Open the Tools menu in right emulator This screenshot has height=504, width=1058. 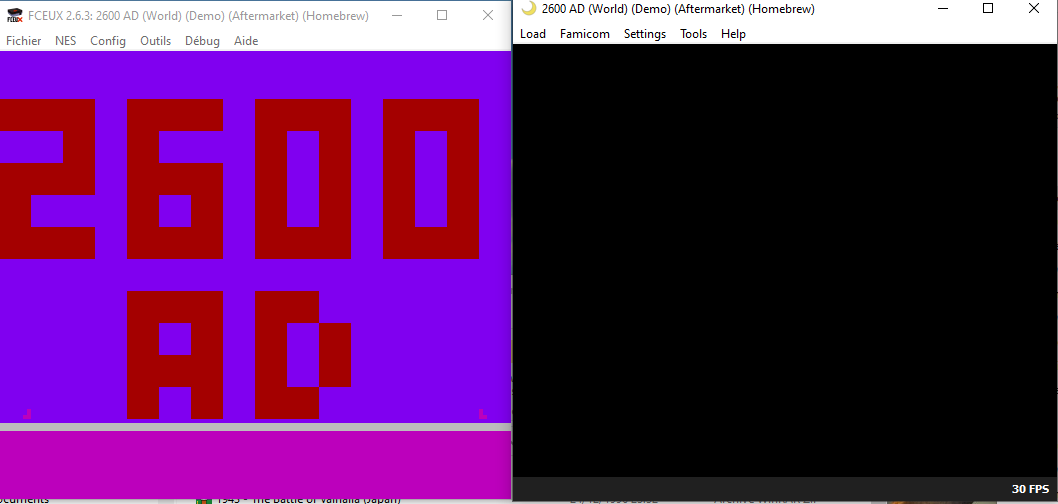694,34
